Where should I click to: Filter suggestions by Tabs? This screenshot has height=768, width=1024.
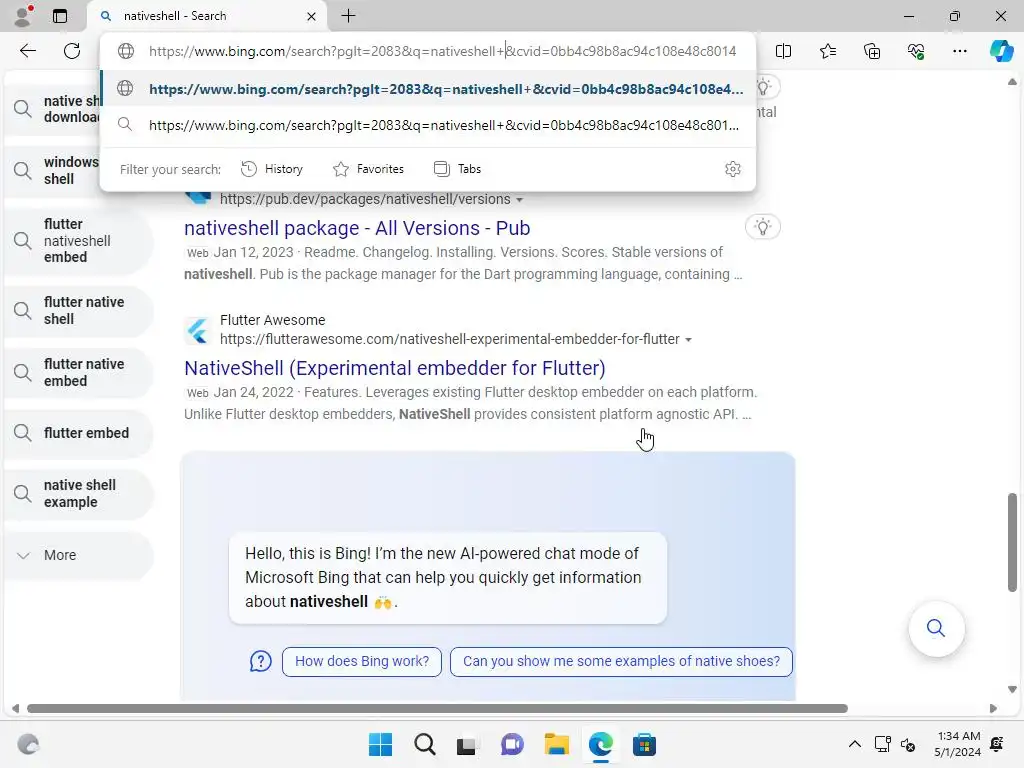(457, 169)
